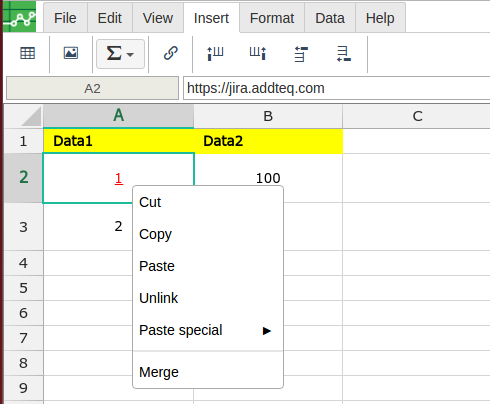Screen dimensions: 490x404
Task: Click insert row above icon
Action: click(301, 54)
